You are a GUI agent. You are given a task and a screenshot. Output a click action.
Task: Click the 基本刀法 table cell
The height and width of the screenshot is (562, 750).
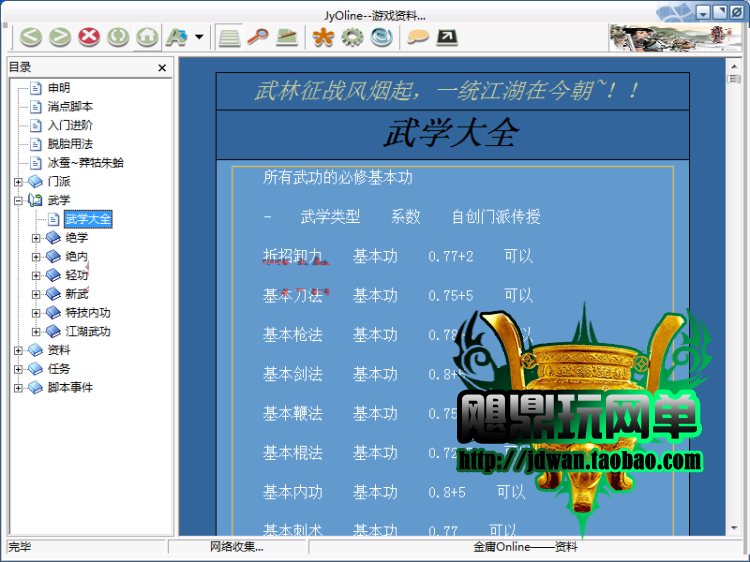point(292,296)
